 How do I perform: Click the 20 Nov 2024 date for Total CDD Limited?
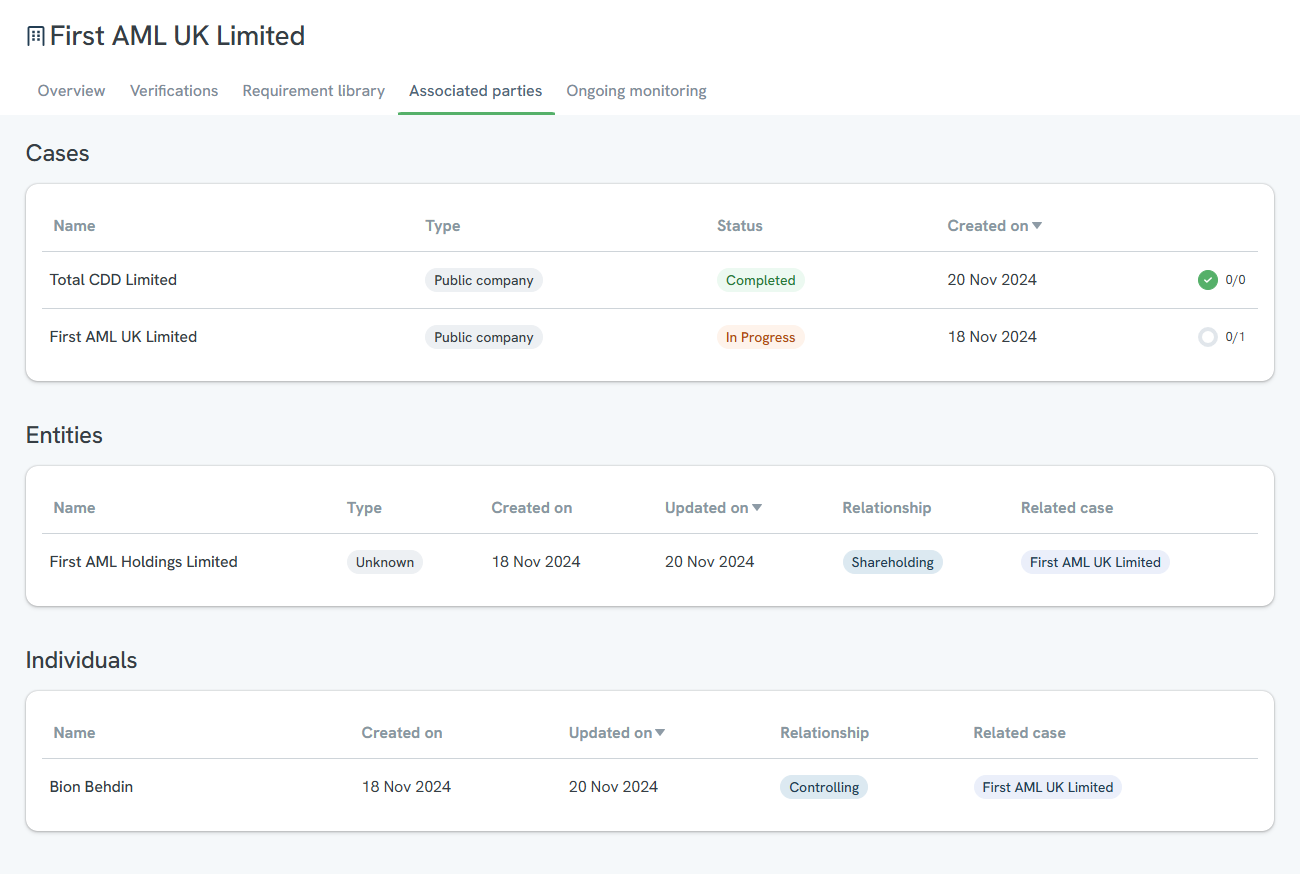[x=992, y=280]
